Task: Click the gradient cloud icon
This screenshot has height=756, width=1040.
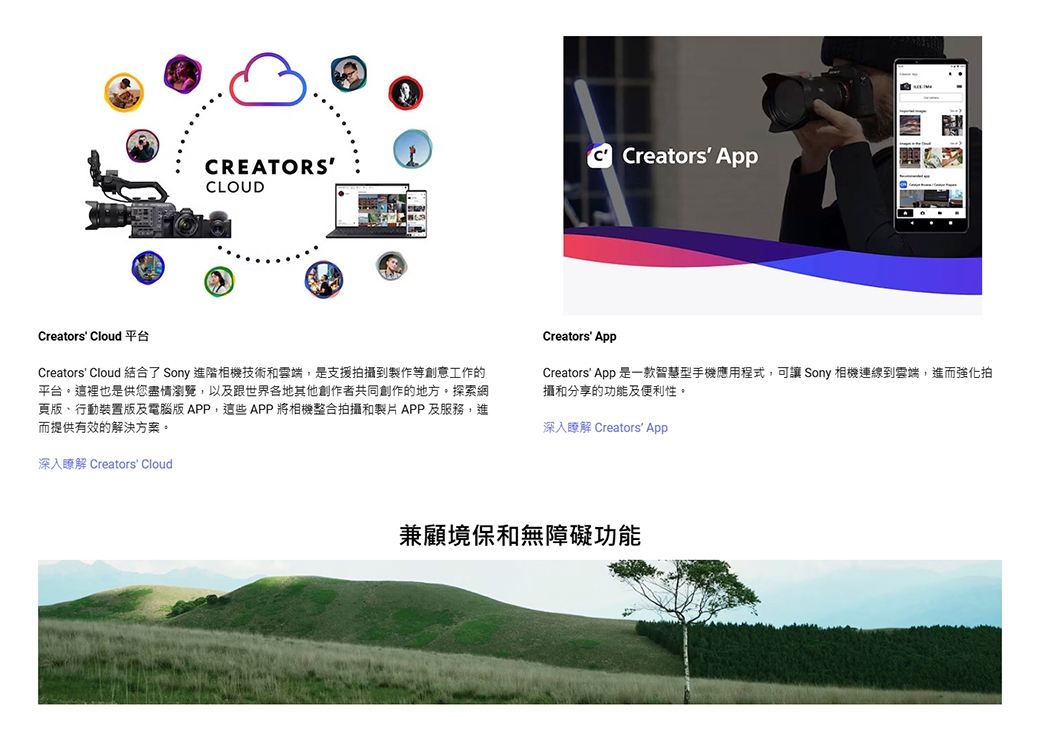Action: 267,80
